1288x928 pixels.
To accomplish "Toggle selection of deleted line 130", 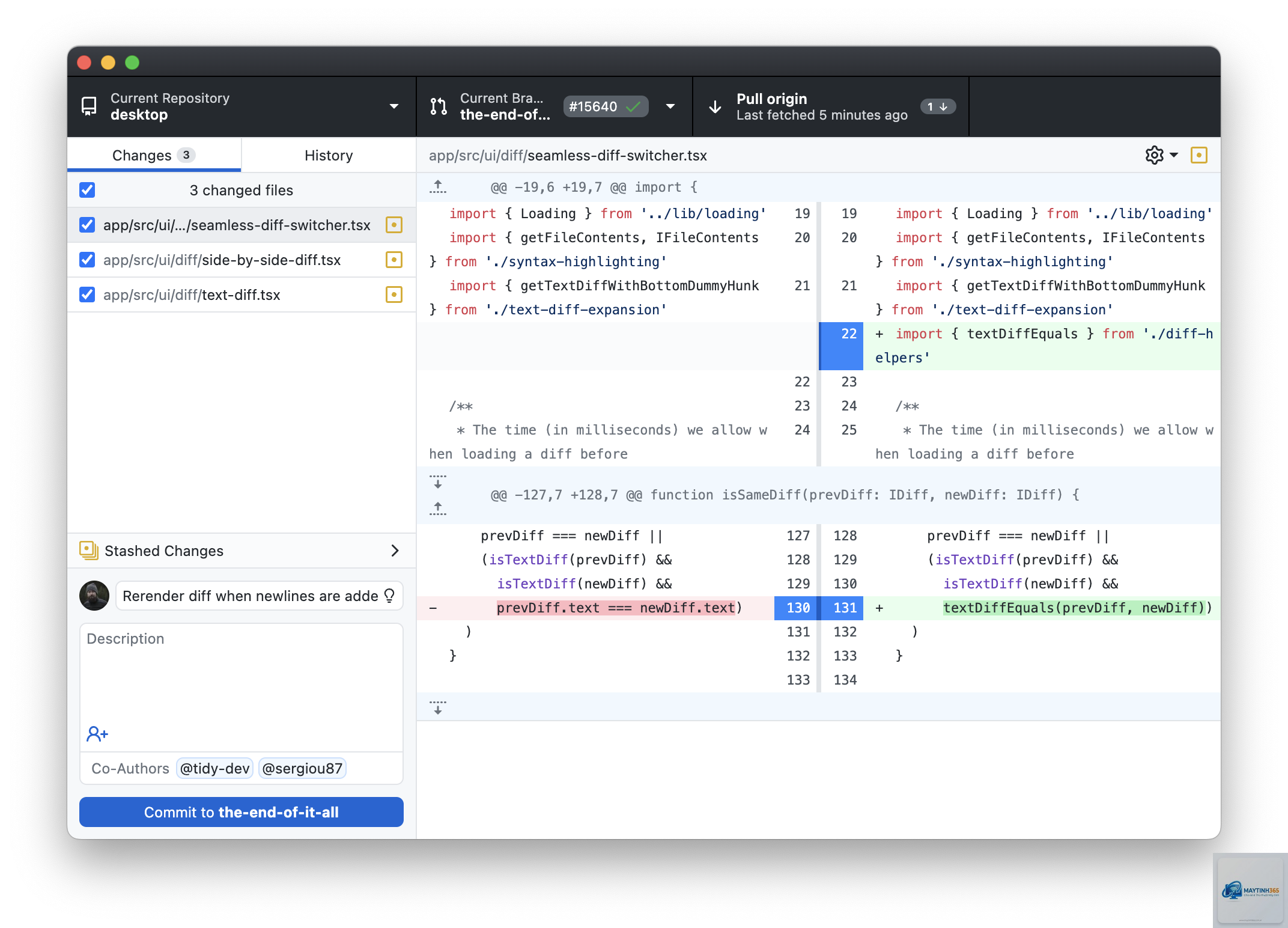I will pyautogui.click(x=795, y=608).
